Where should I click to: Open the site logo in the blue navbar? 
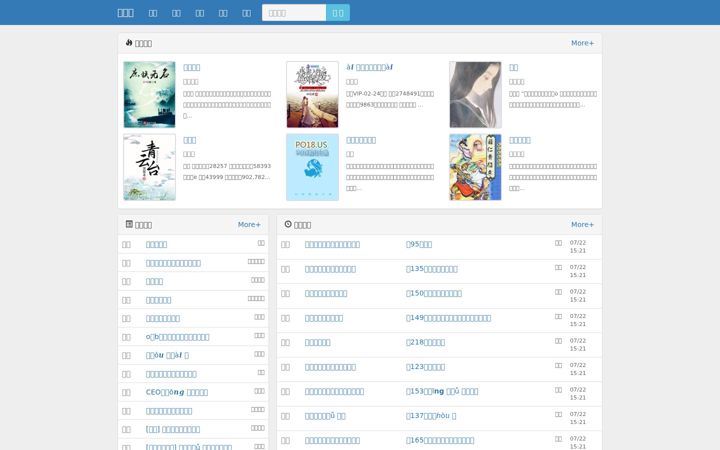point(125,13)
